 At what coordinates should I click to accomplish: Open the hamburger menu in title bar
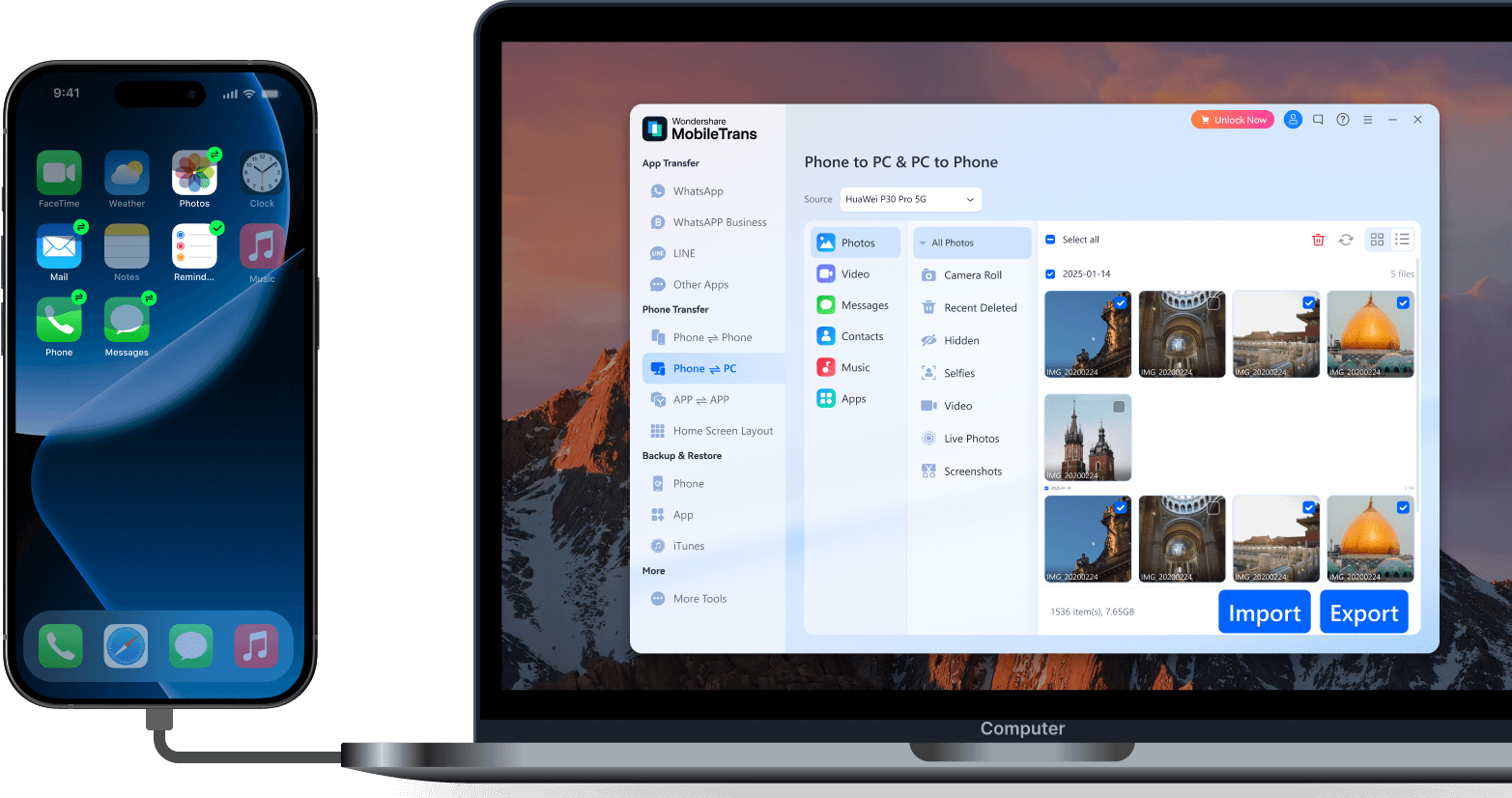[1368, 120]
